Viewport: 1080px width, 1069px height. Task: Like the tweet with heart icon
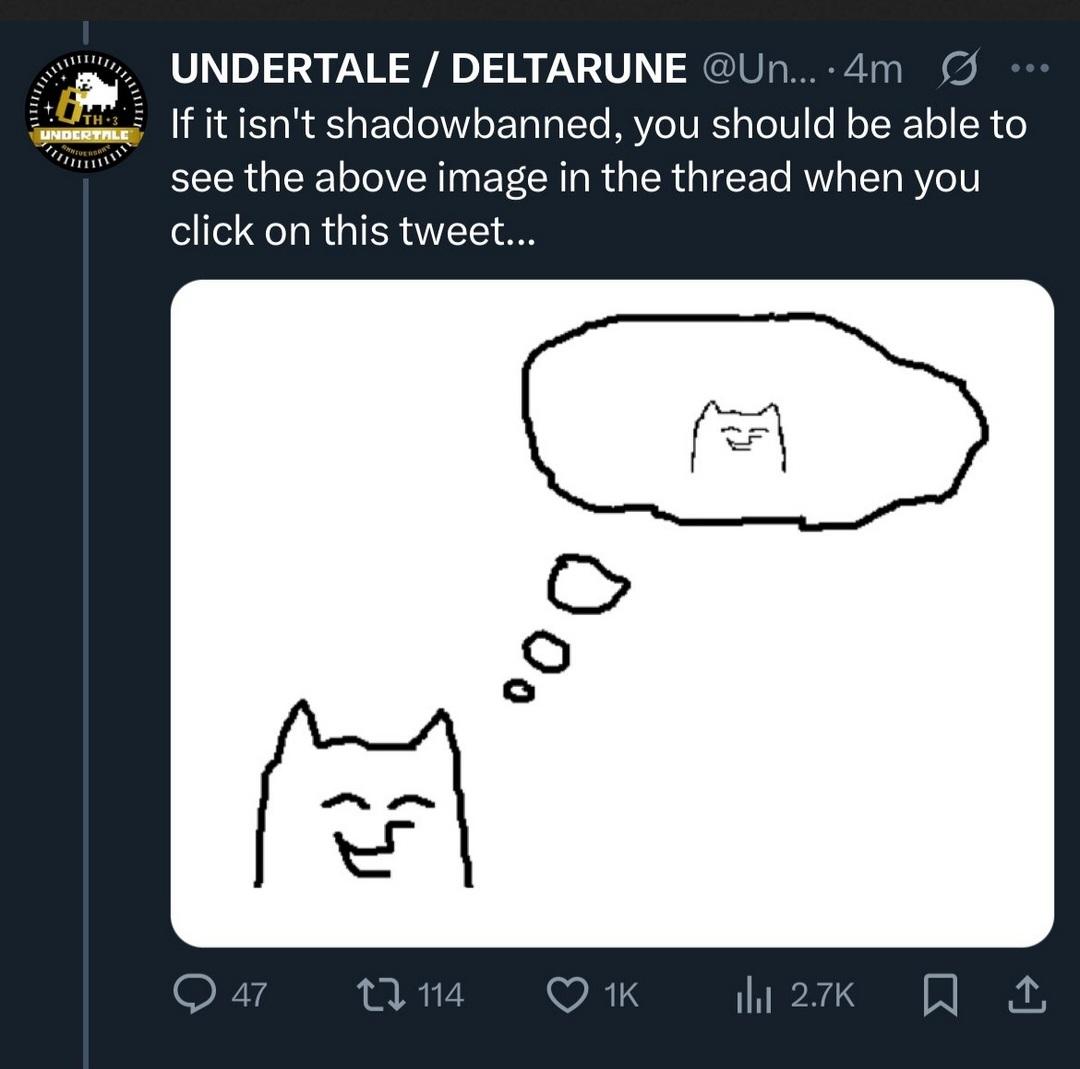click(x=568, y=995)
